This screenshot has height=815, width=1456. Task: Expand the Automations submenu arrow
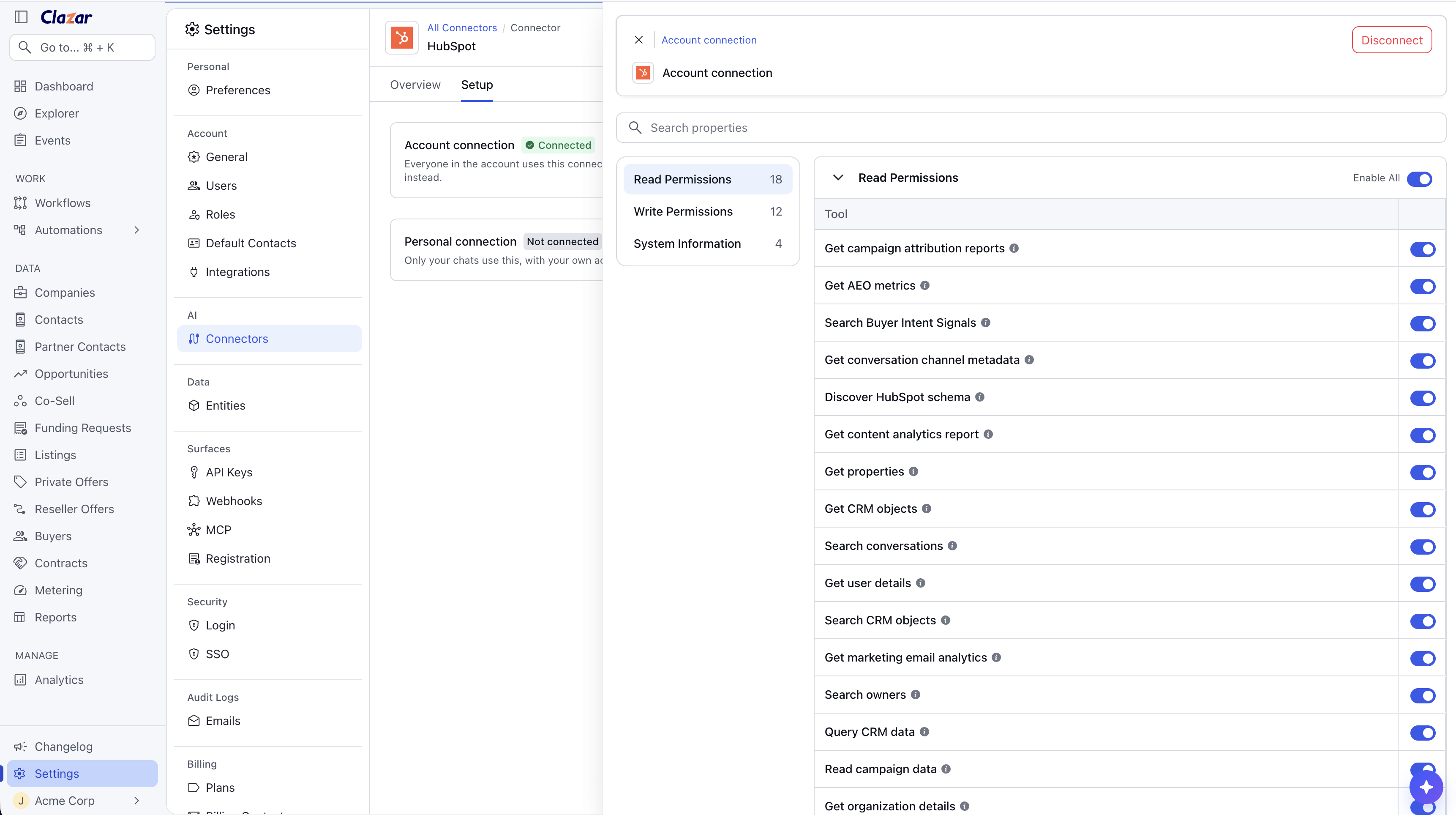136,230
